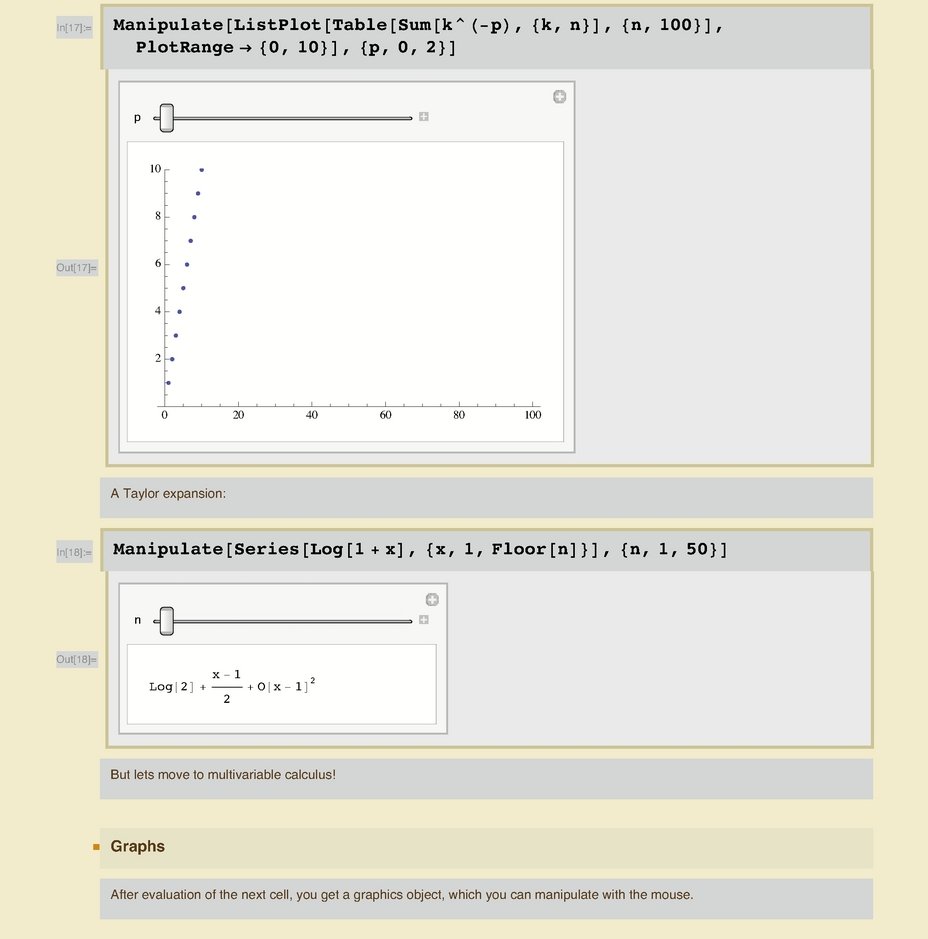Click the orange bullet beside the Graphs heading
This screenshot has height=939, width=928.
(x=97, y=847)
